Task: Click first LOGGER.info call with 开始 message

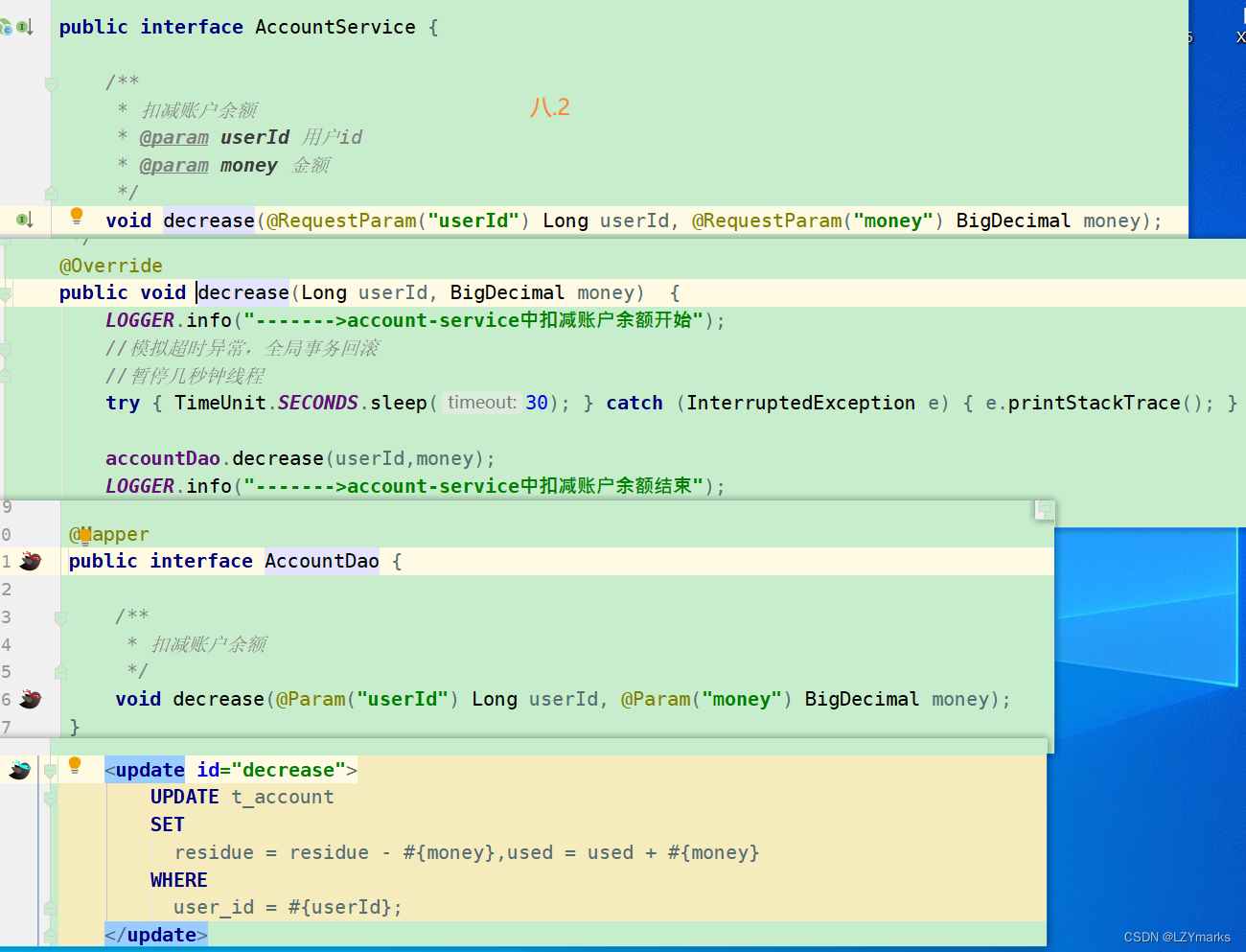Action: click(416, 320)
